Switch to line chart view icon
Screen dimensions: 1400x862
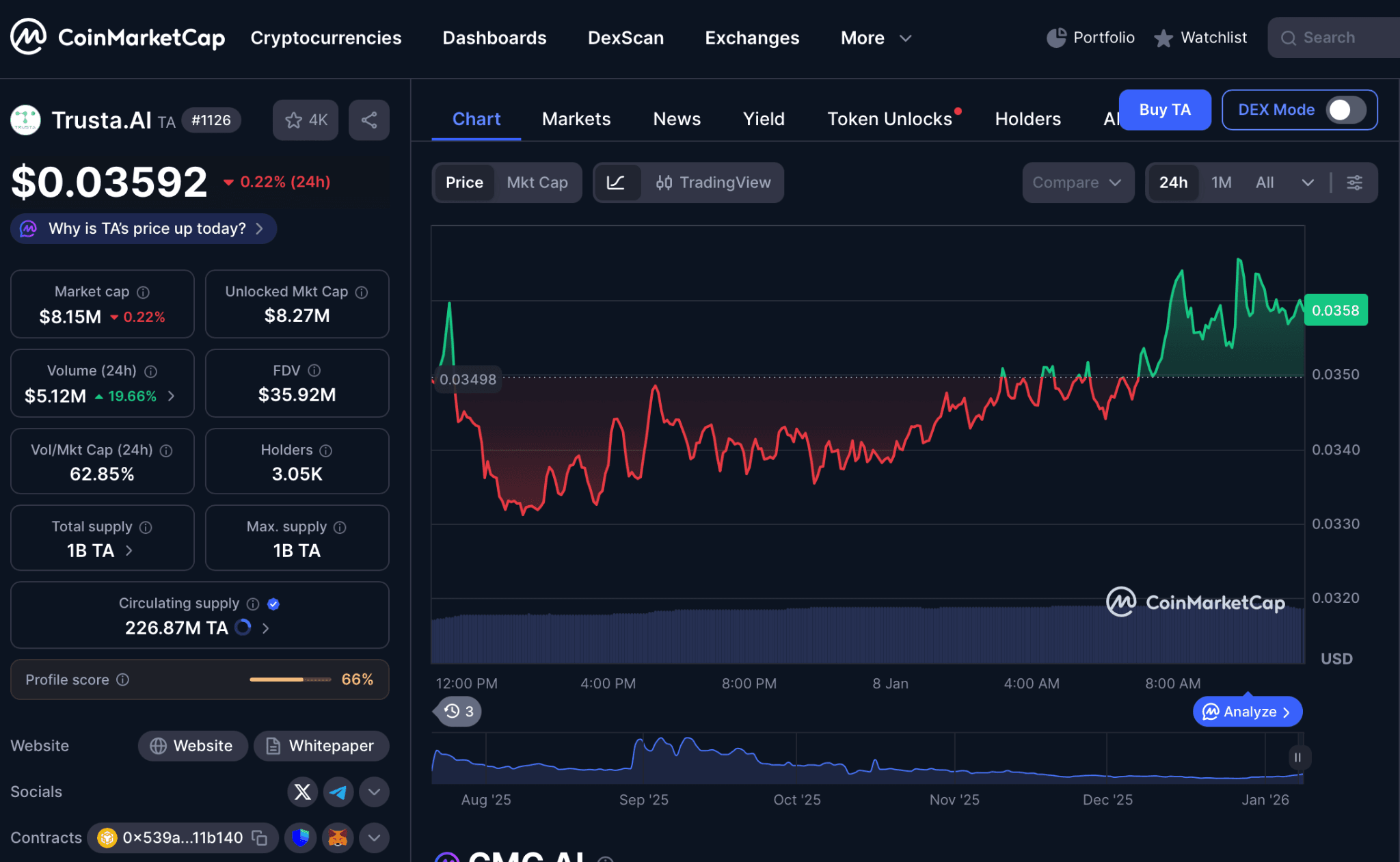click(x=616, y=183)
